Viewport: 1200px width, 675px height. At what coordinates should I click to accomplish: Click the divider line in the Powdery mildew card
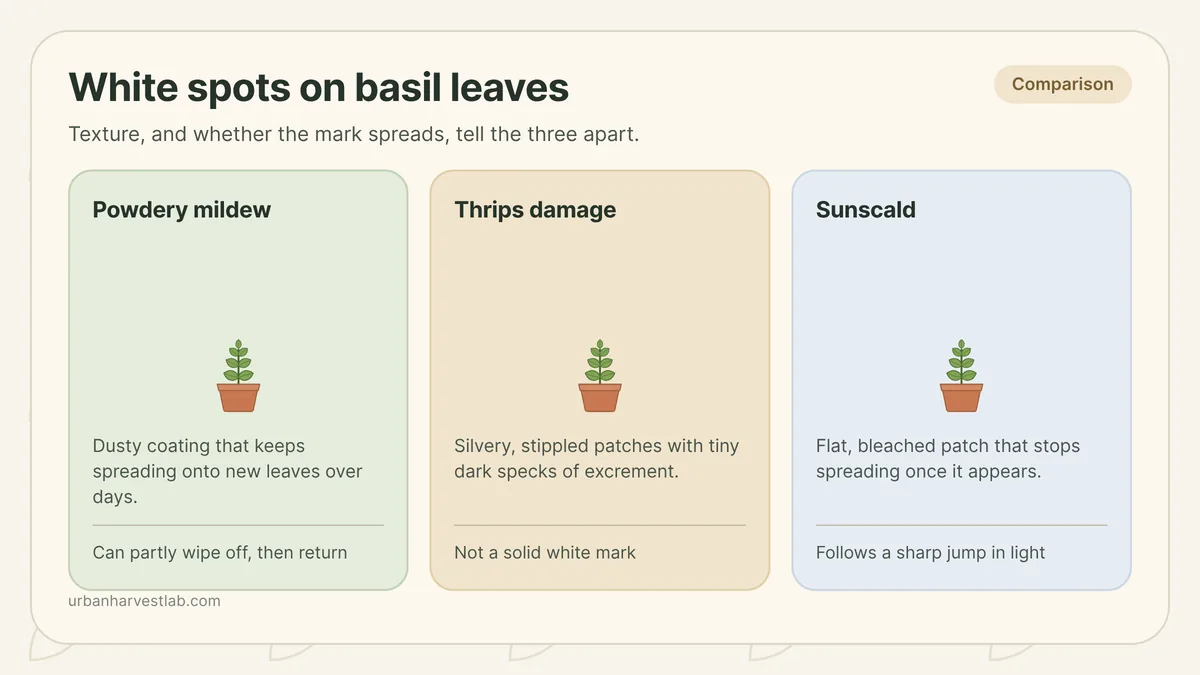tap(238, 525)
